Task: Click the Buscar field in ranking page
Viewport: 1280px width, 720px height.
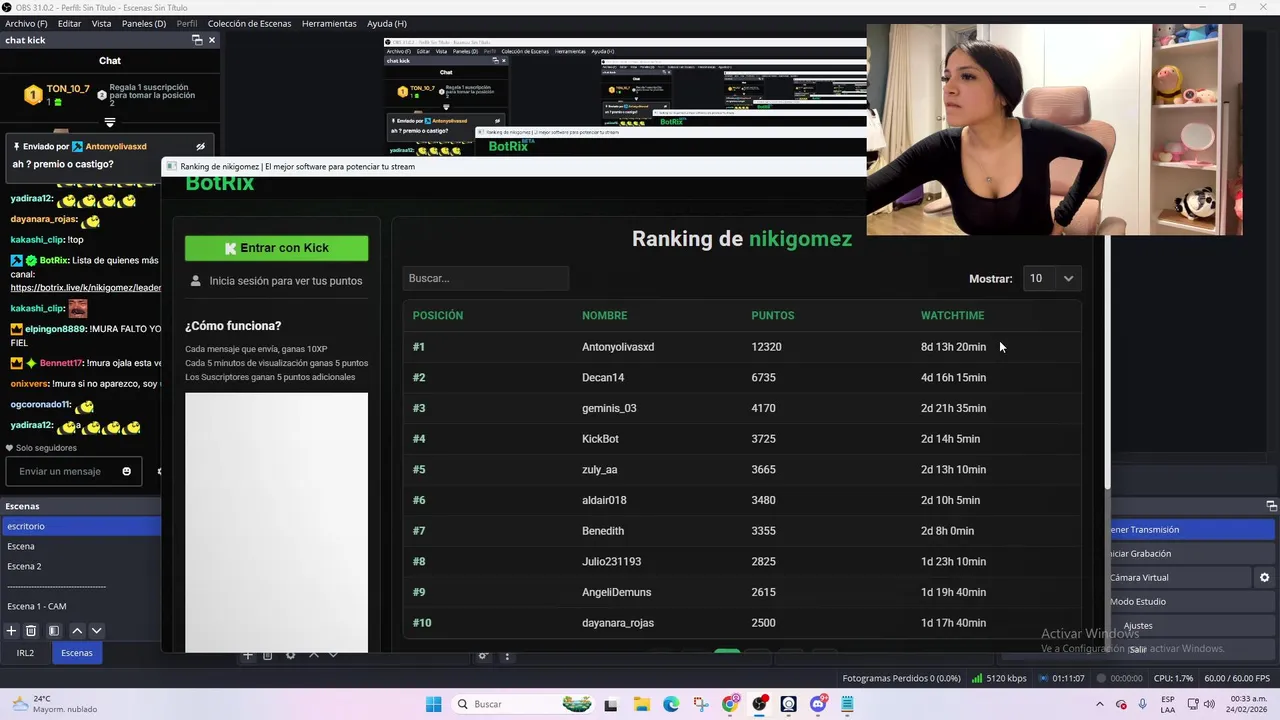Action: pos(486,278)
